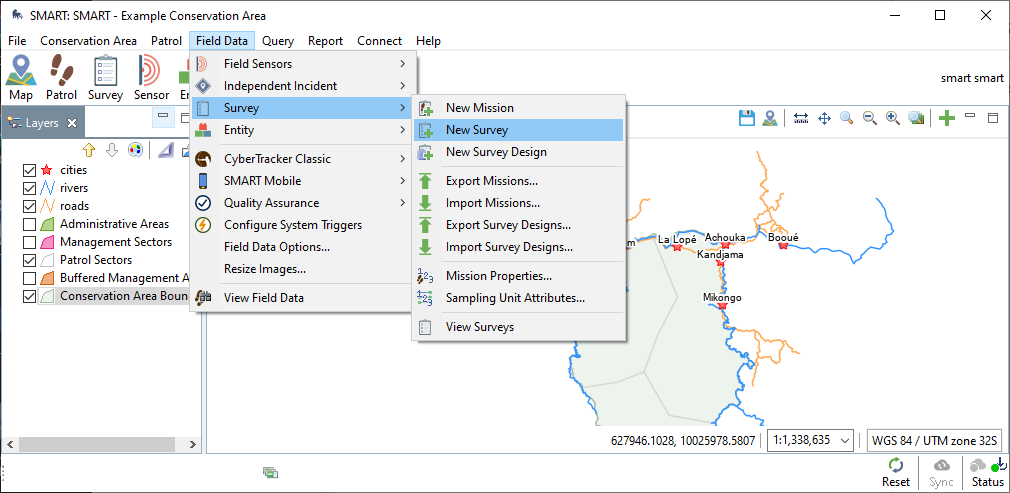Click the zoom out magnifier icon
1010x493 pixels.
coord(869,118)
